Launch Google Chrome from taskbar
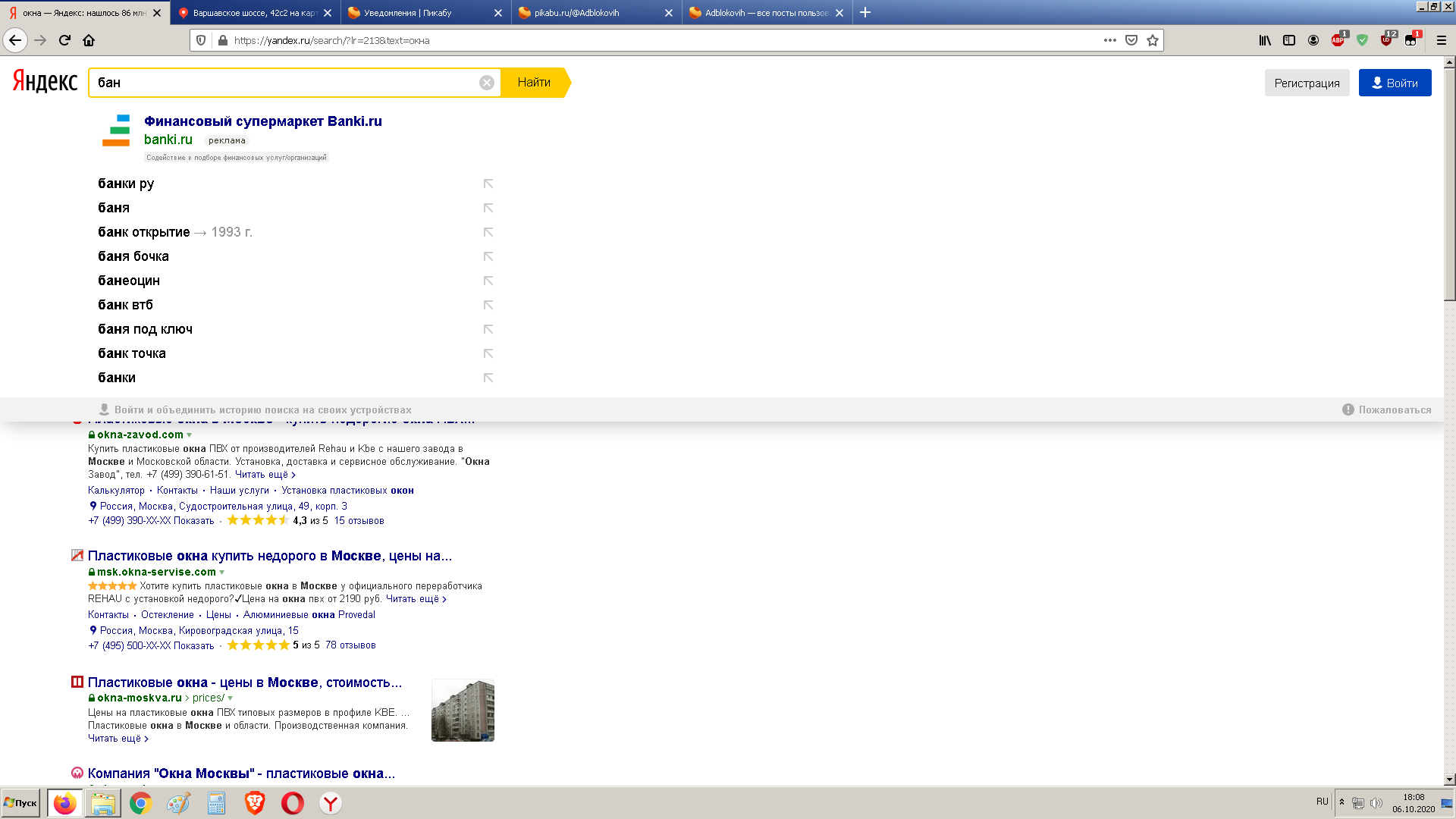The image size is (1456, 819). 140,803
